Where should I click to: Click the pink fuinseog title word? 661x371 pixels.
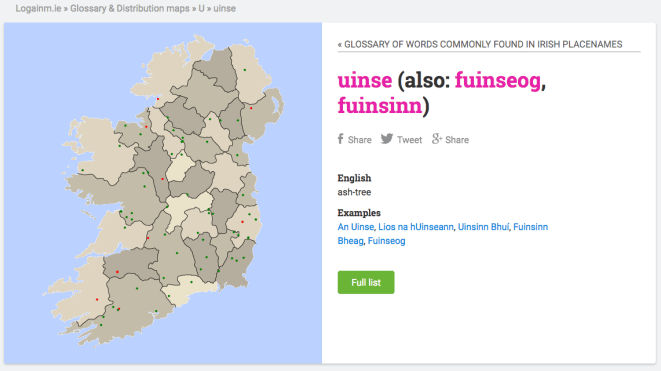pos(498,81)
